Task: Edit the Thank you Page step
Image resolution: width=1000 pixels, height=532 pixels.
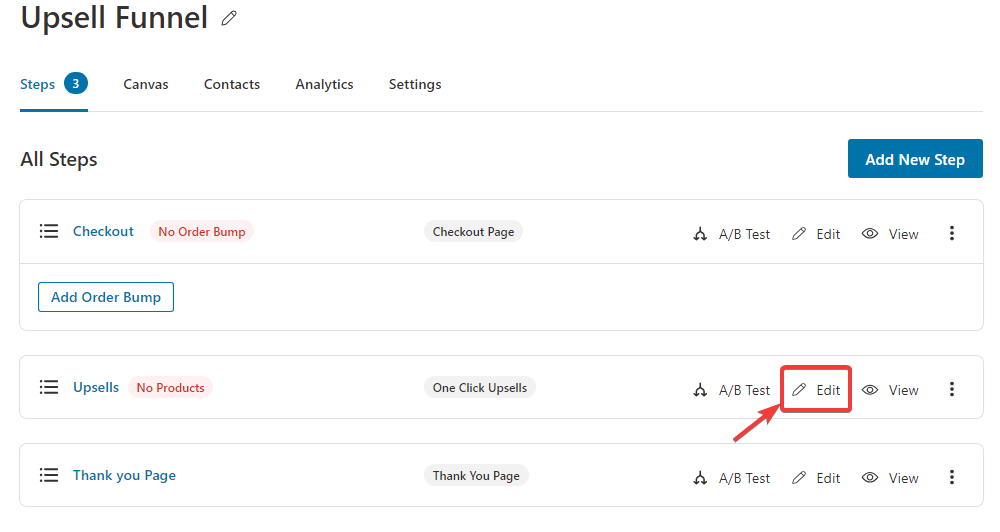Action: (x=816, y=478)
